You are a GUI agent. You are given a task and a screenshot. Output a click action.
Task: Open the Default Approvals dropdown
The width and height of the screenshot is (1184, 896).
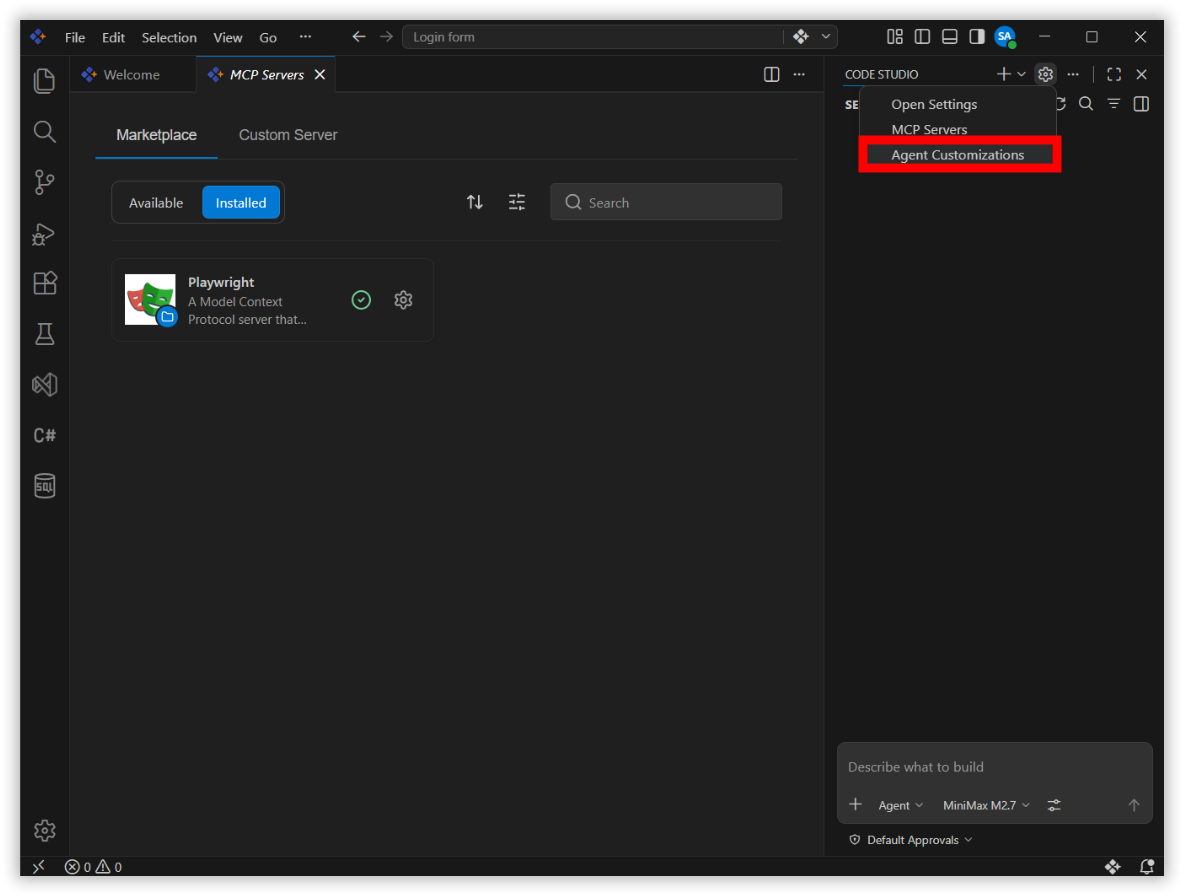pyautogui.click(x=911, y=839)
